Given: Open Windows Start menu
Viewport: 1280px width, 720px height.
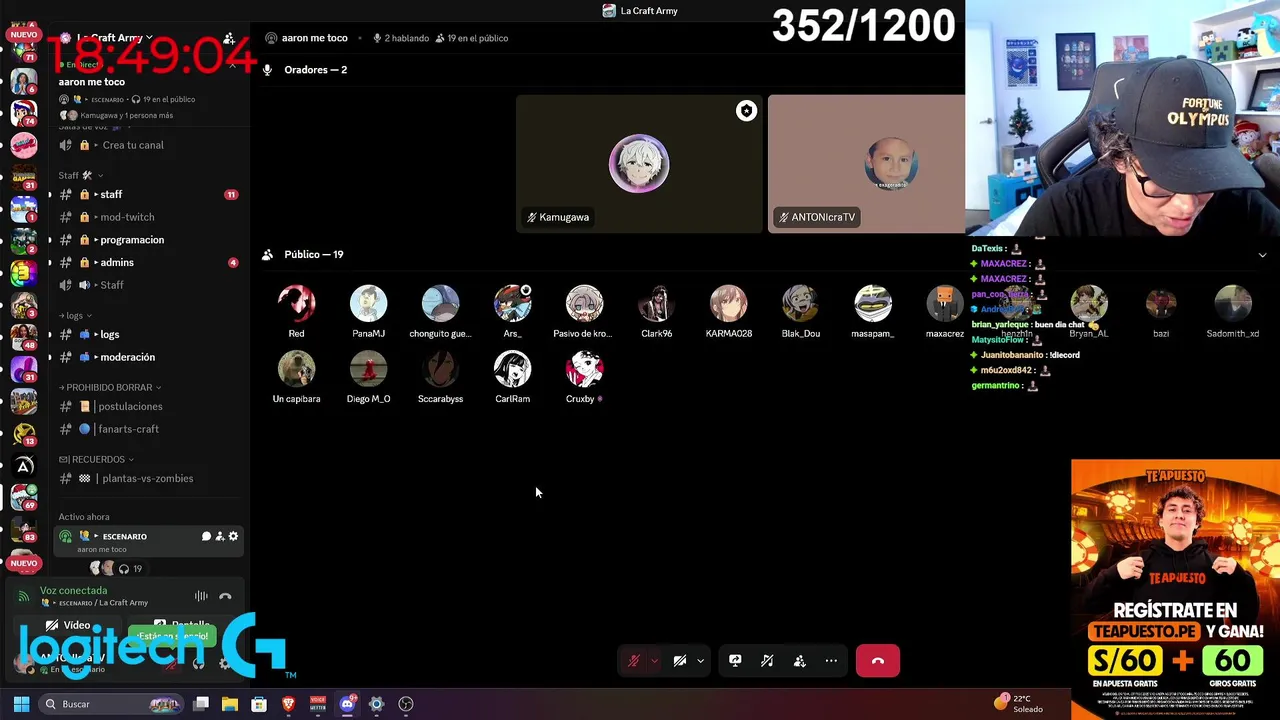Looking at the screenshot, I should click(x=21, y=704).
